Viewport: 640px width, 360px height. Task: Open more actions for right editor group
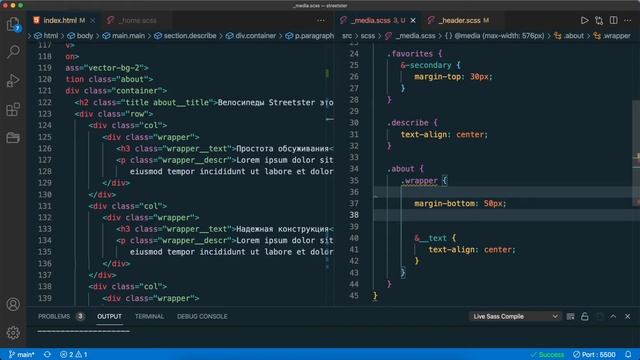click(x=628, y=20)
